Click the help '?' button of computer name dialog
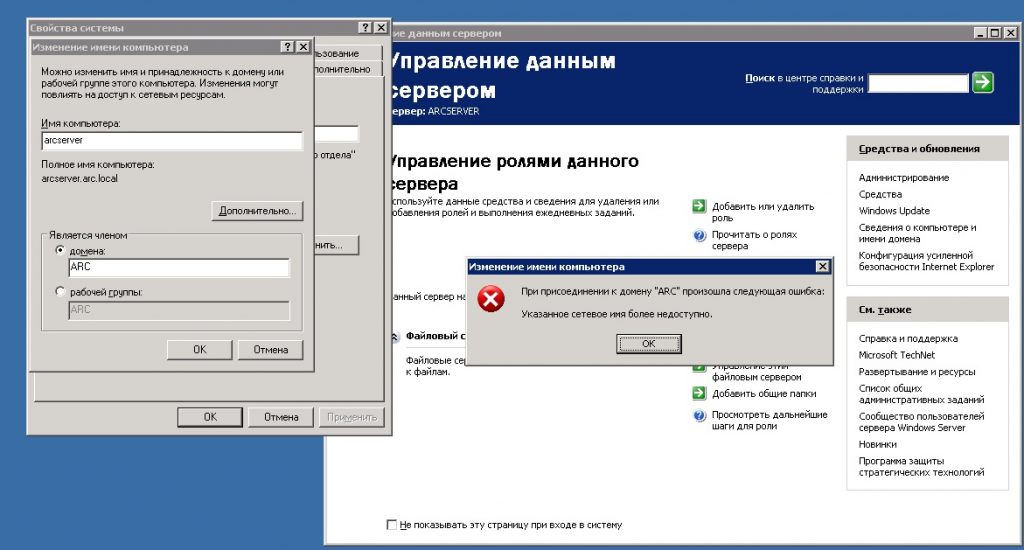 (287, 47)
